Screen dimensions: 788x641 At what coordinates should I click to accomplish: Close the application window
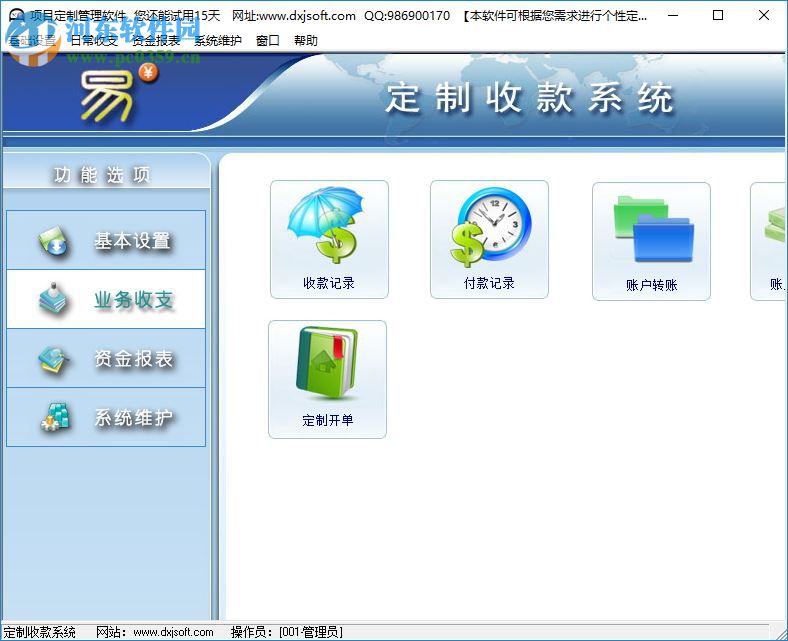pyautogui.click(x=763, y=15)
